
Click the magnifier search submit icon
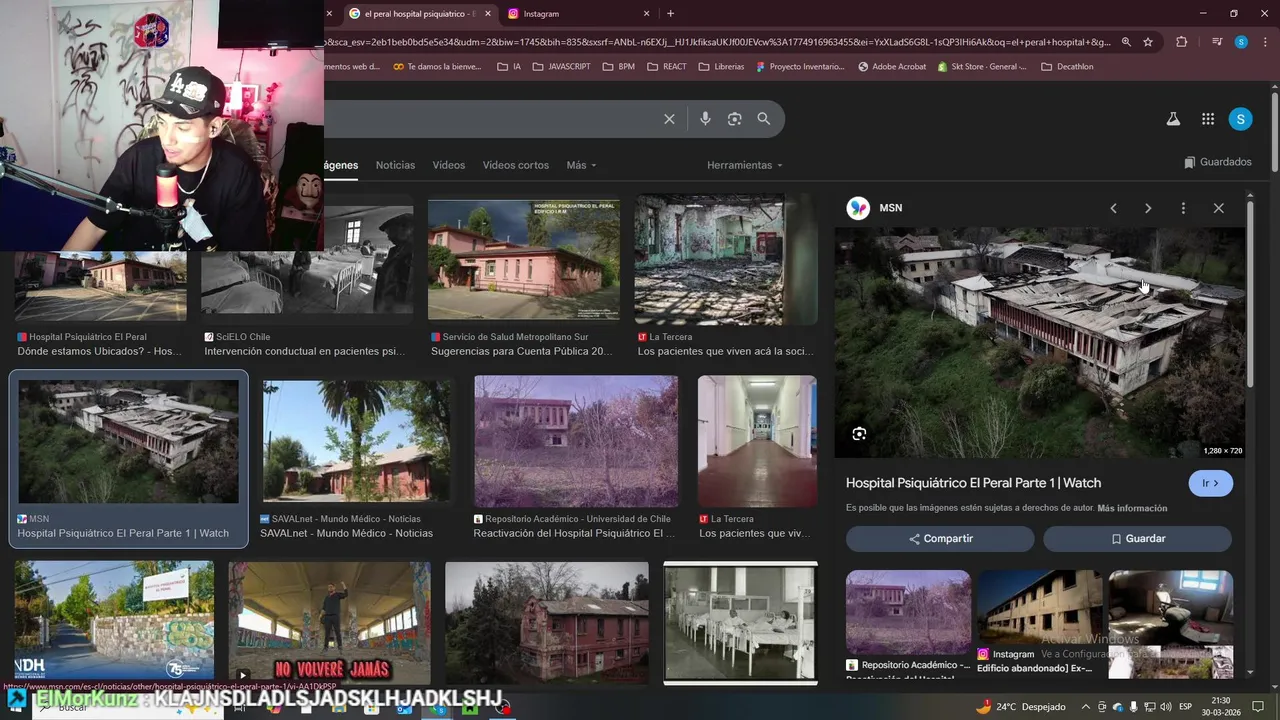pyautogui.click(x=764, y=119)
